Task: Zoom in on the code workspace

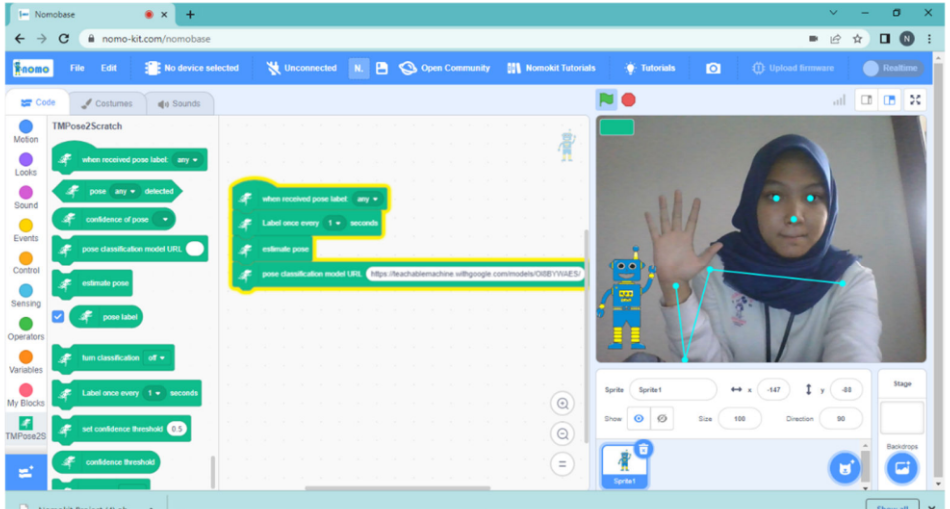Action: click(563, 404)
